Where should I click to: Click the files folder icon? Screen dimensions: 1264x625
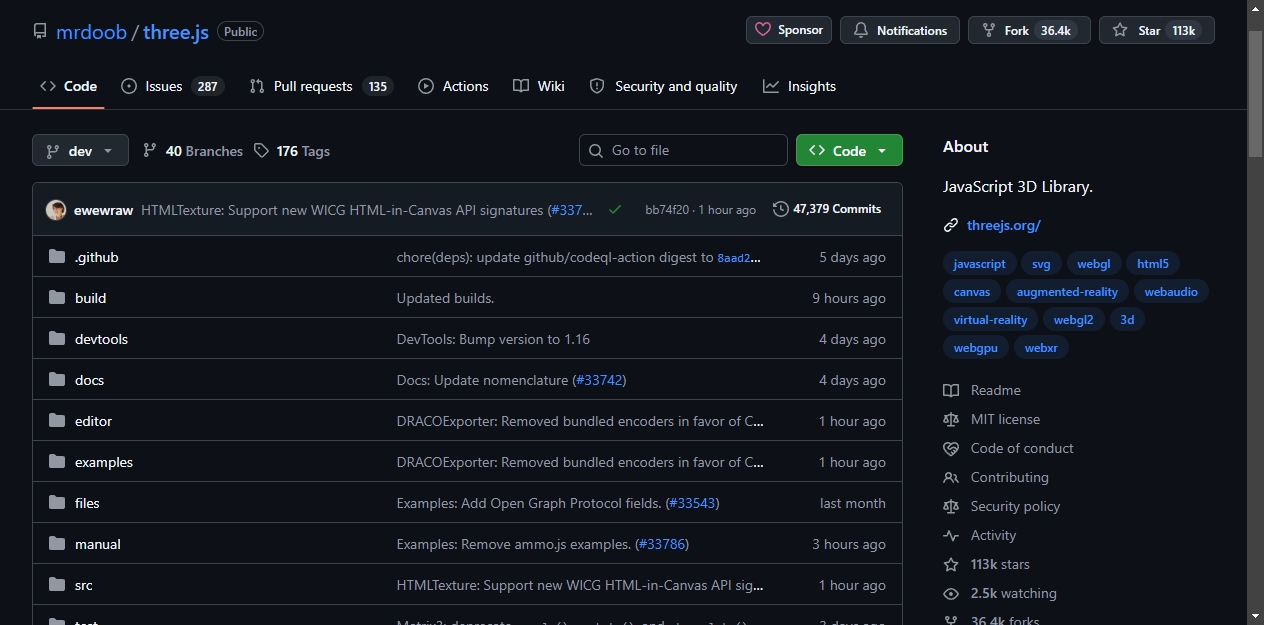click(x=57, y=503)
